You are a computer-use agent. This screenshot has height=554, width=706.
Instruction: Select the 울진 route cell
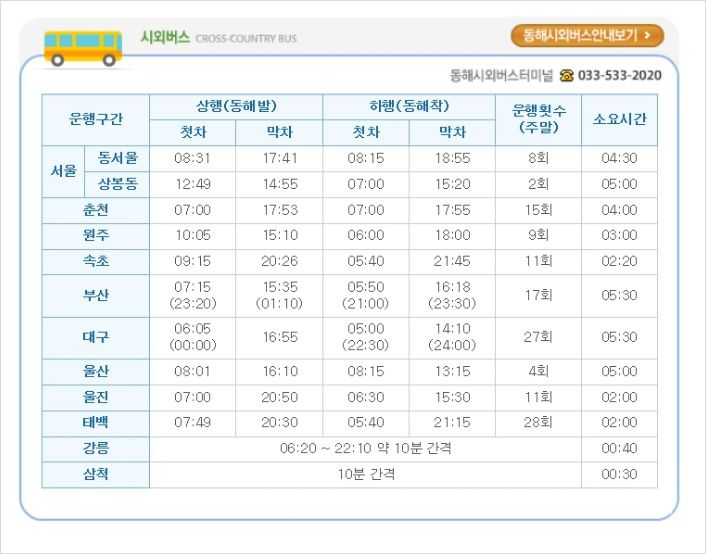(x=95, y=397)
